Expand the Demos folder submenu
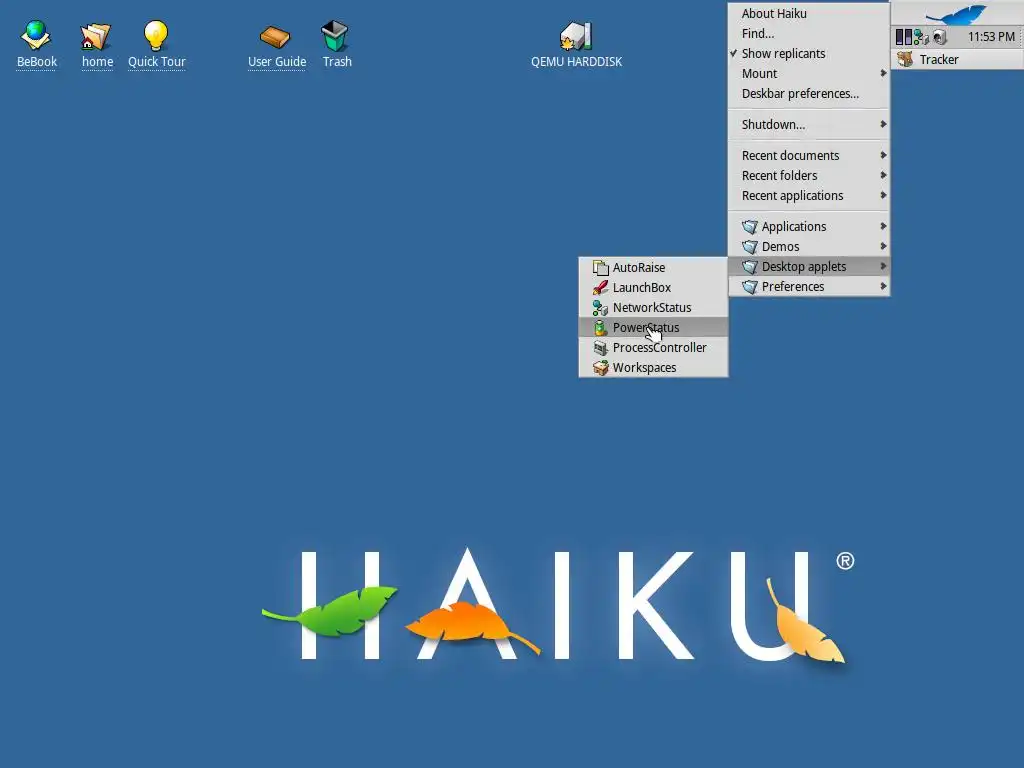Image resolution: width=1024 pixels, height=768 pixels. [x=808, y=247]
